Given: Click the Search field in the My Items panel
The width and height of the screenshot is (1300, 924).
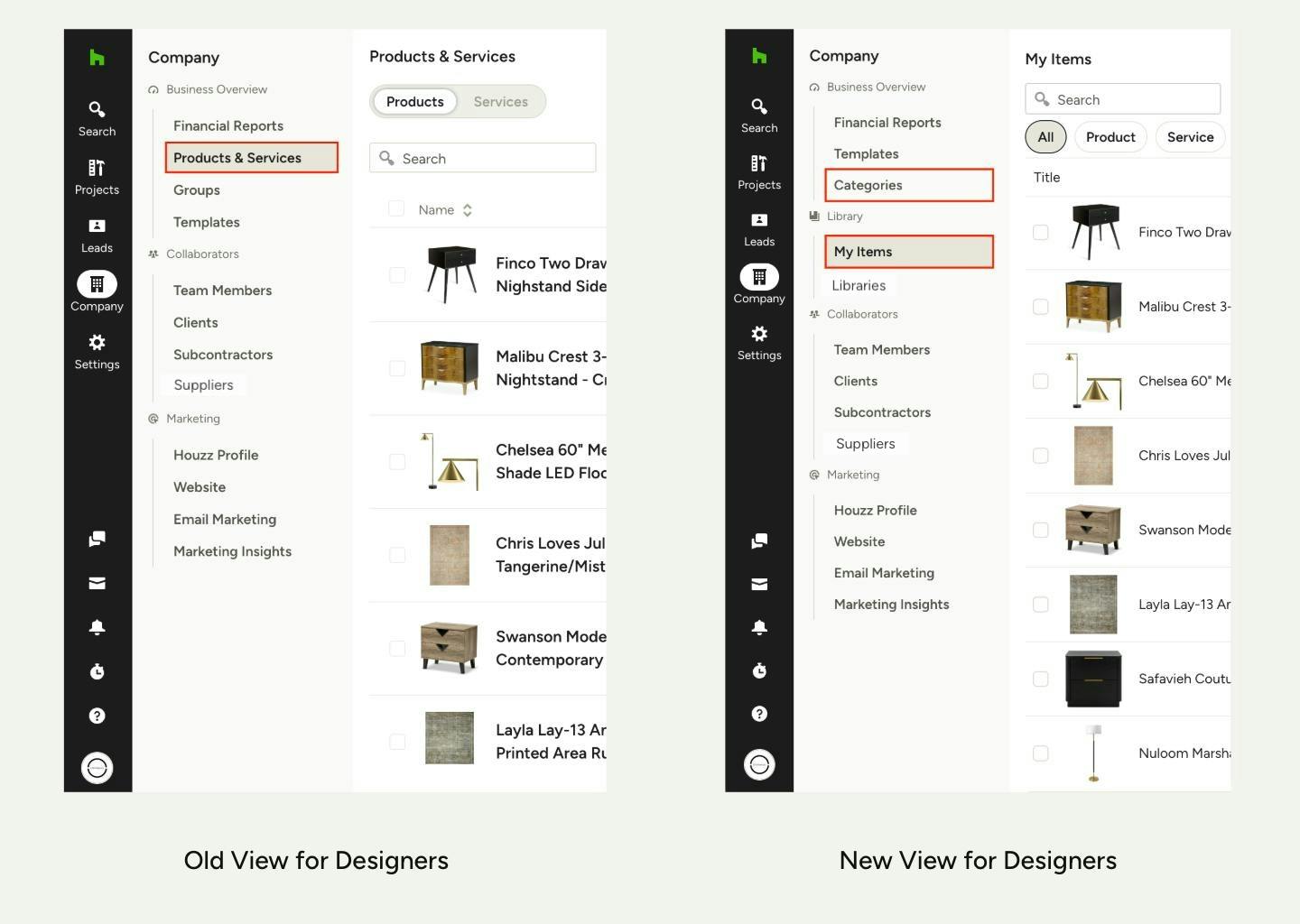Looking at the screenshot, I should pyautogui.click(x=1122, y=99).
